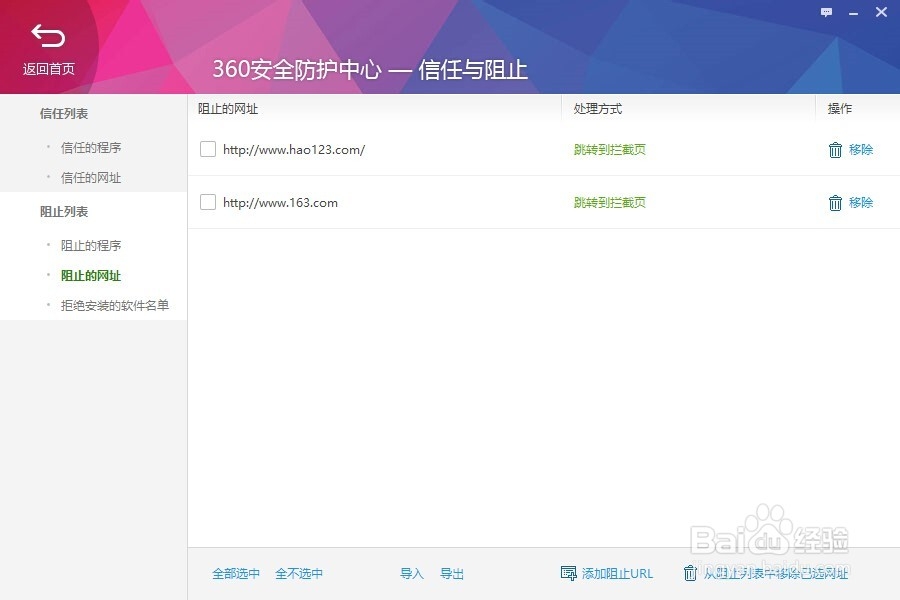The image size is (900, 600).
Task: Select the http://www.163.com URL text
Action: pyautogui.click(x=280, y=203)
